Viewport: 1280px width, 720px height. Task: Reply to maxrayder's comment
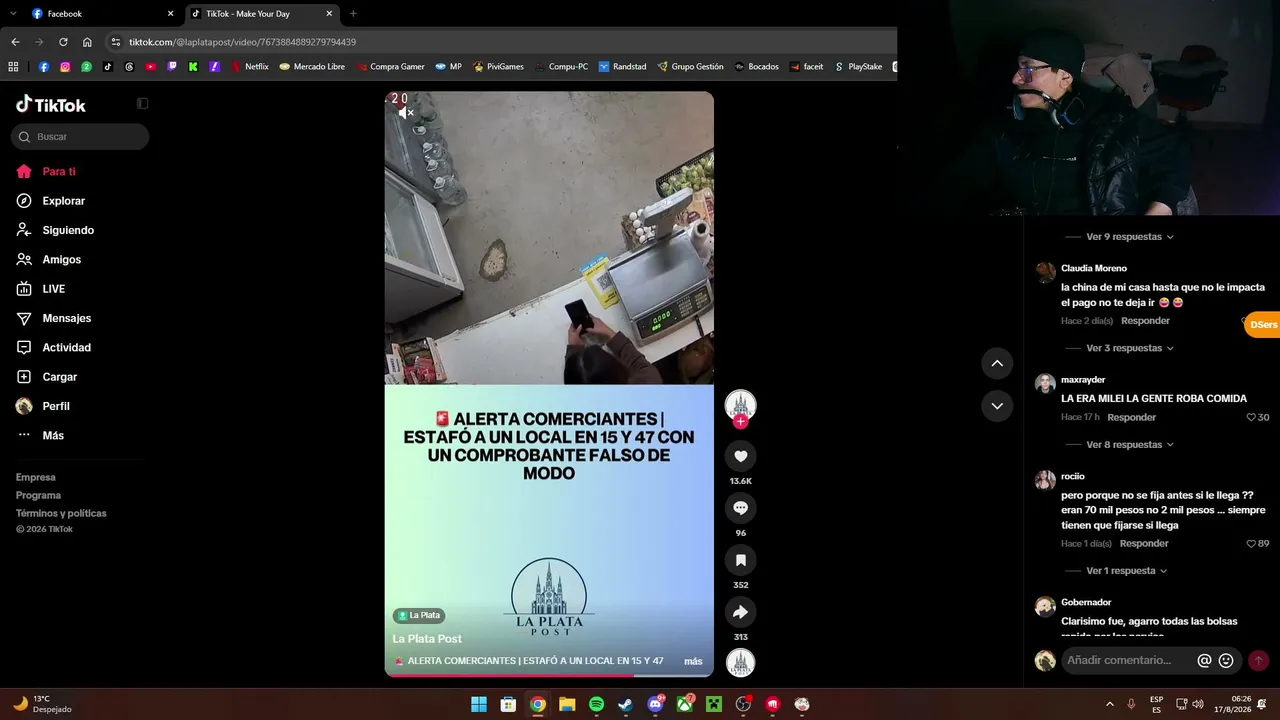(x=1131, y=417)
